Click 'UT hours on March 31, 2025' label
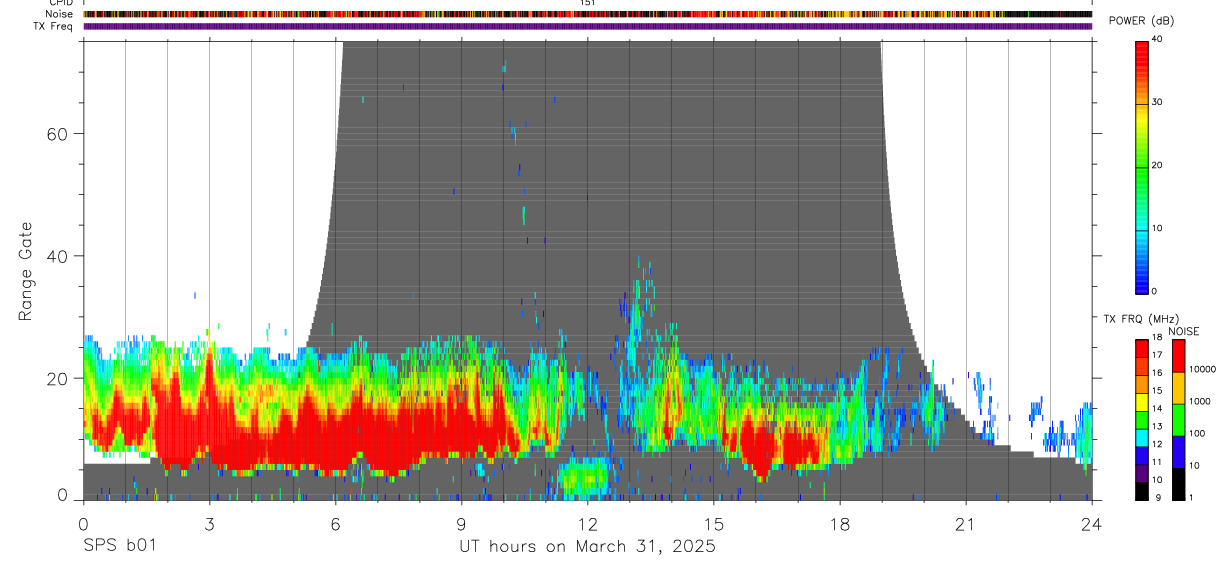 pyautogui.click(x=587, y=547)
